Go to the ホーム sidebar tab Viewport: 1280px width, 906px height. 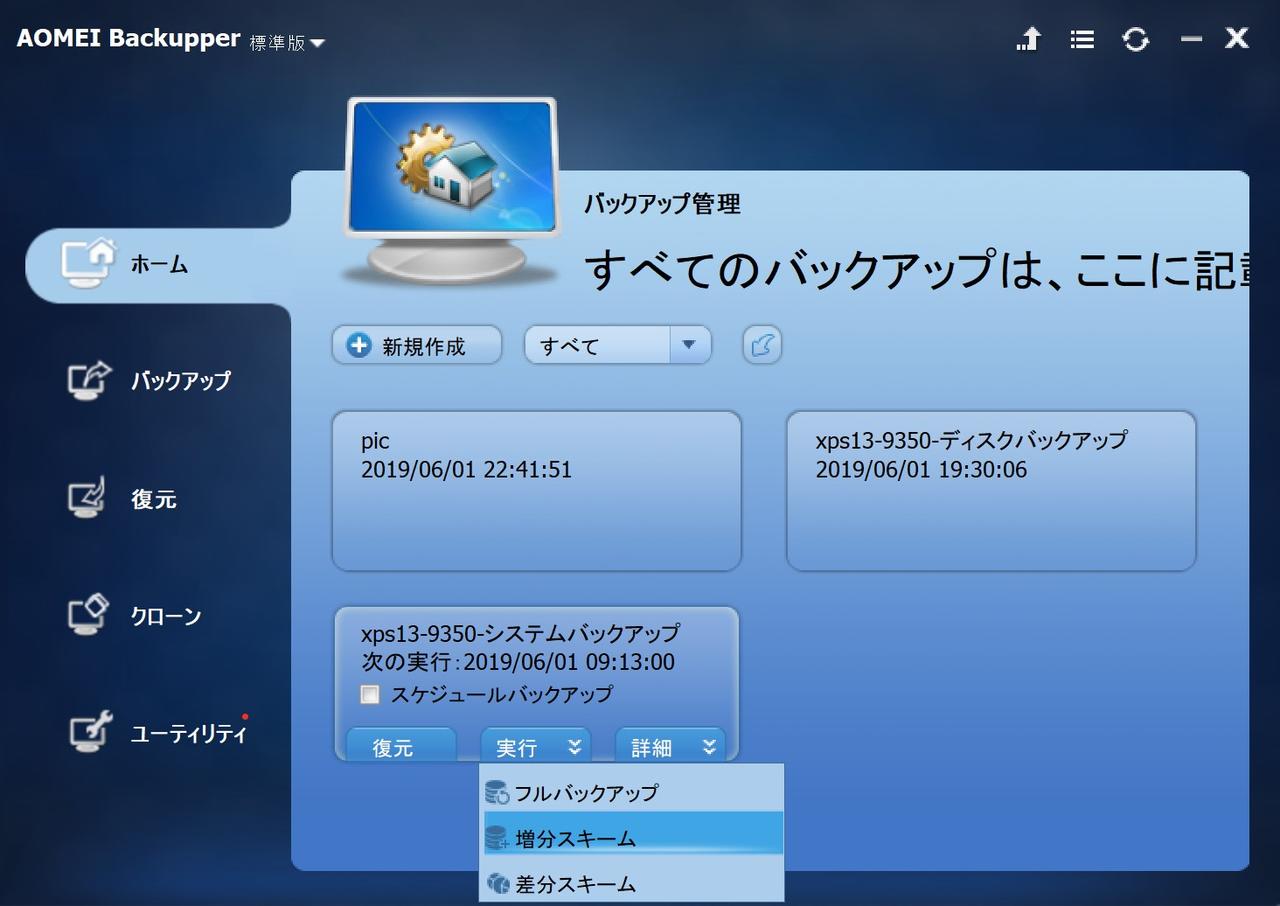click(158, 265)
